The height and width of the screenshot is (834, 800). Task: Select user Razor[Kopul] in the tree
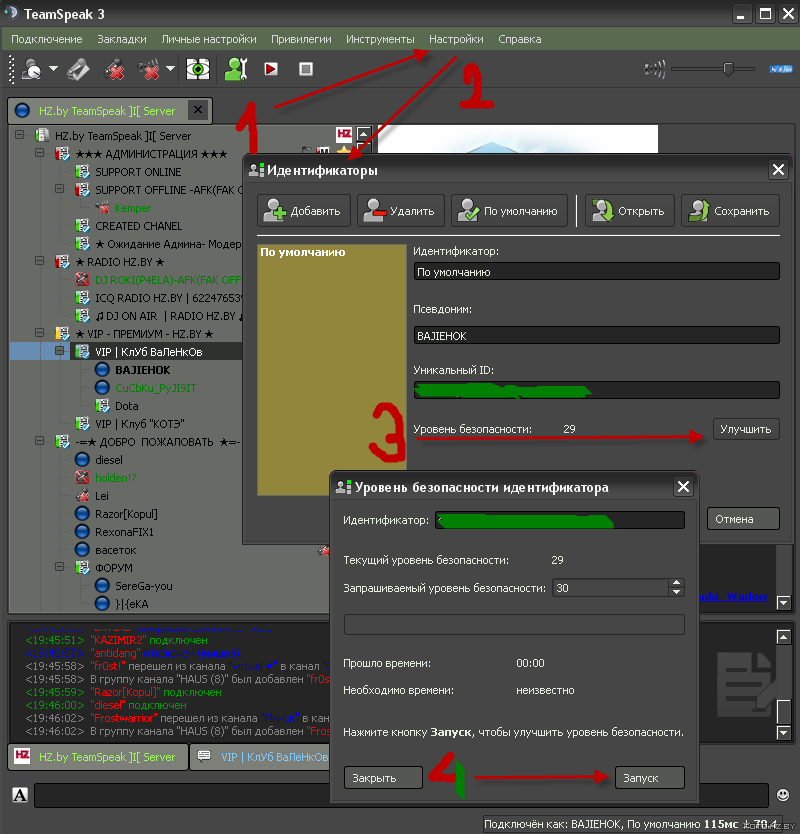(126, 514)
